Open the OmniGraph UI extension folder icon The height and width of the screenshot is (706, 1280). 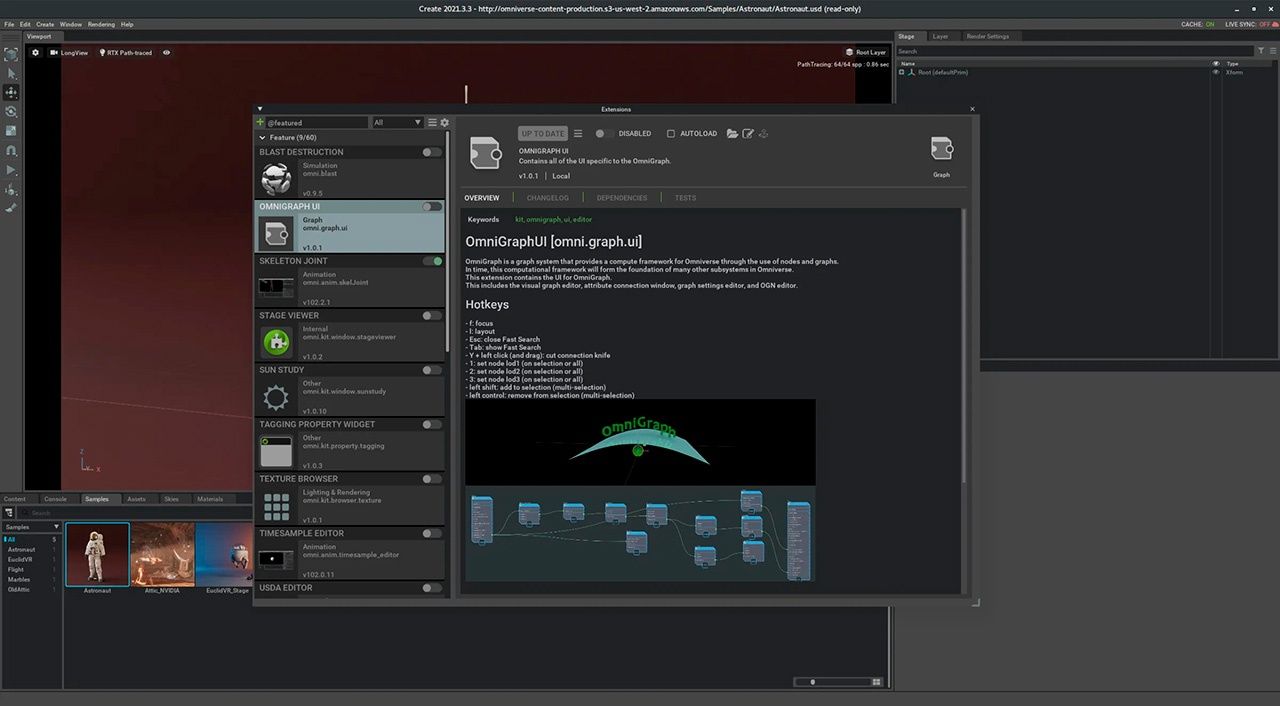[732, 133]
